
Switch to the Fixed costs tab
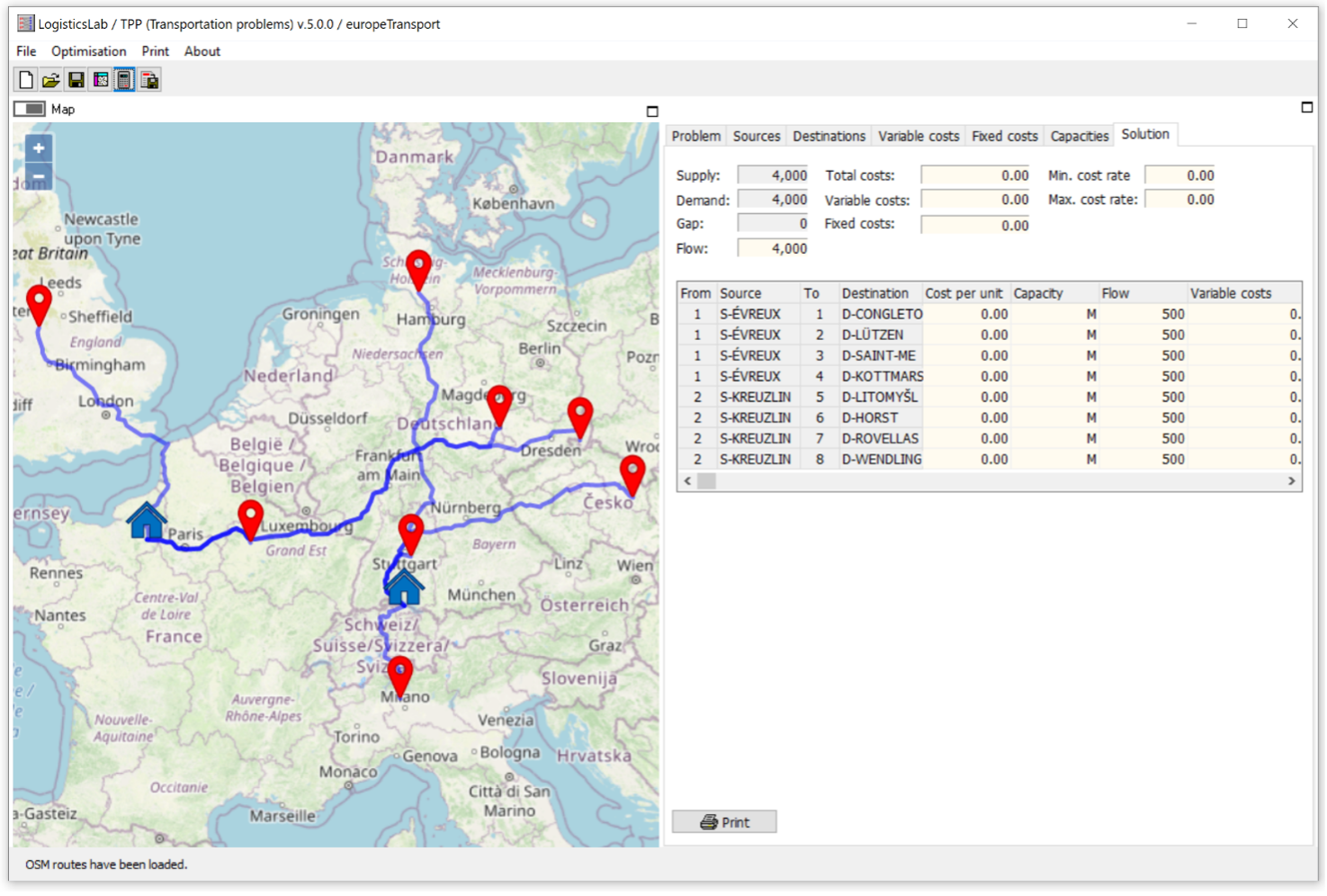click(1004, 136)
